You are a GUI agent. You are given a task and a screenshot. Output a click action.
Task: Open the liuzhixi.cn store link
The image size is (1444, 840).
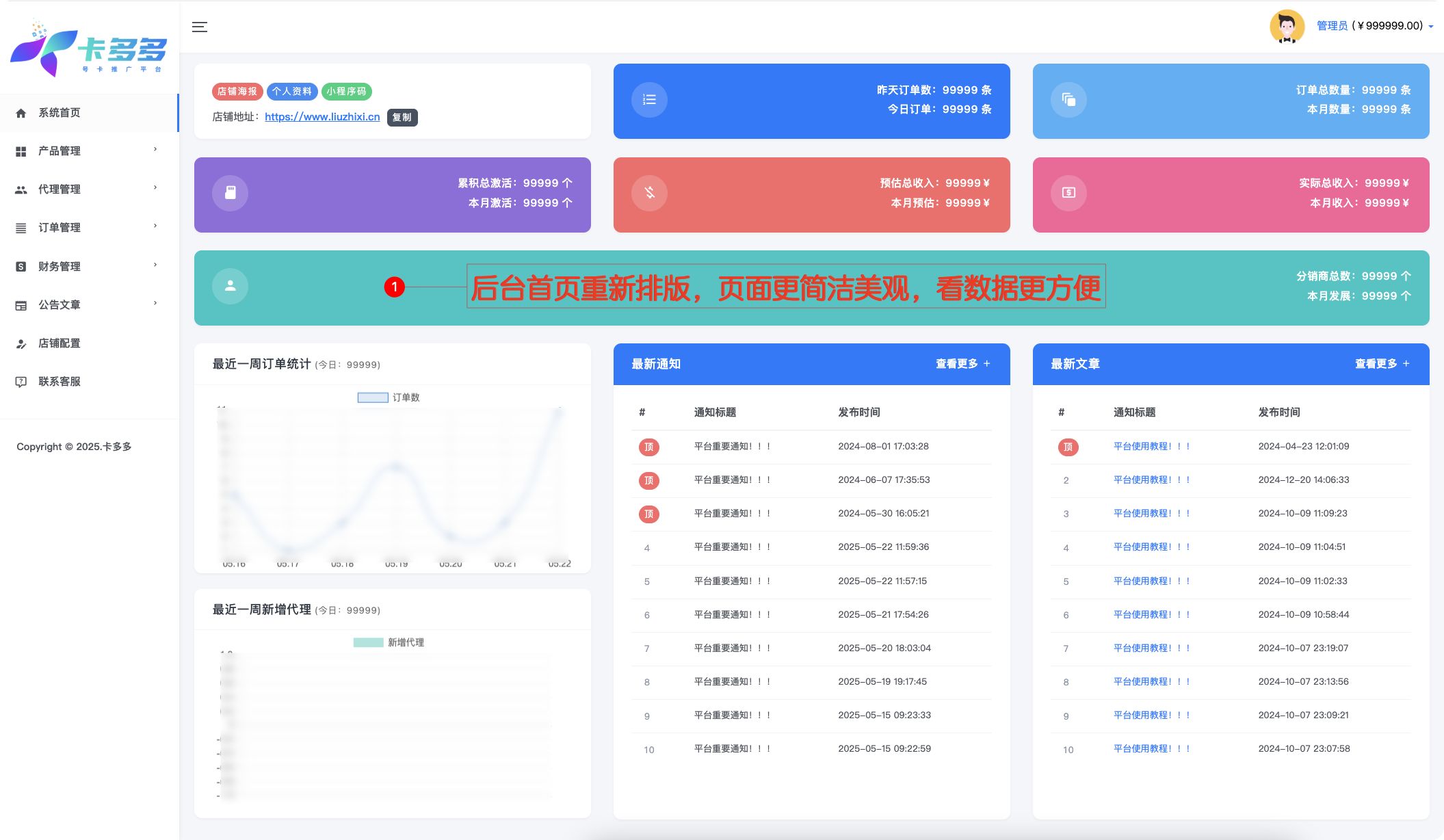[x=322, y=117]
